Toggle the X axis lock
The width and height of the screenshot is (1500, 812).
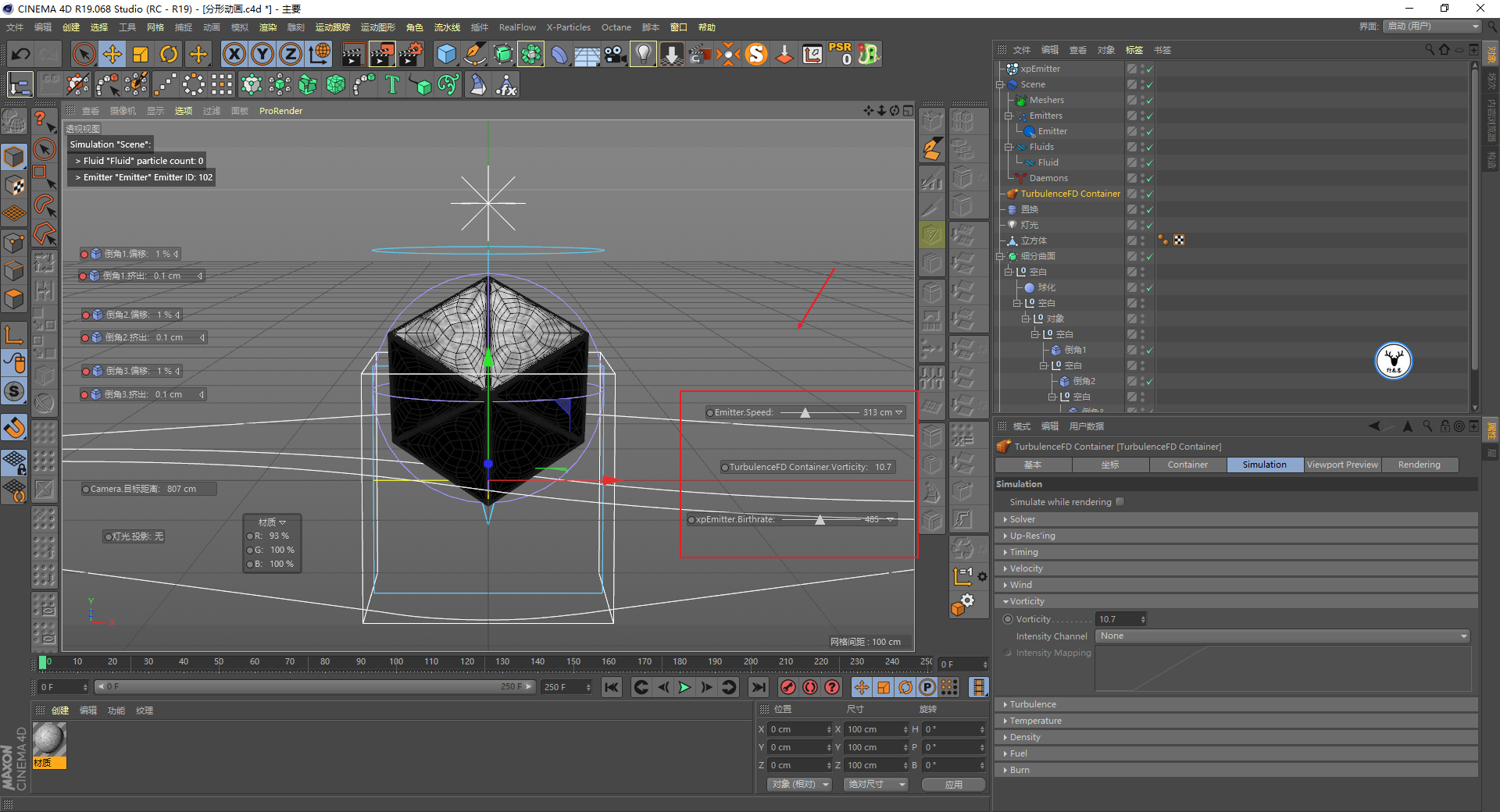pyautogui.click(x=234, y=54)
